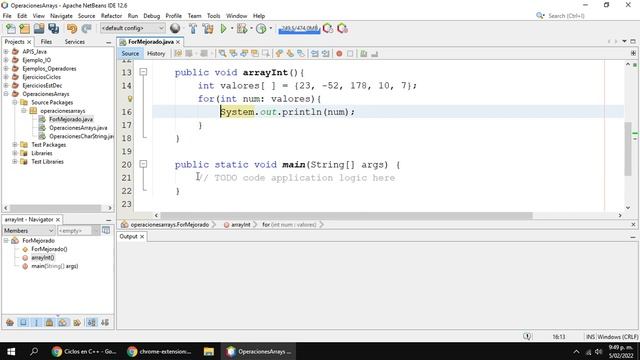Open the Run dropdown arrow next to play icon
The image size is (640, 360).
click(232, 29)
